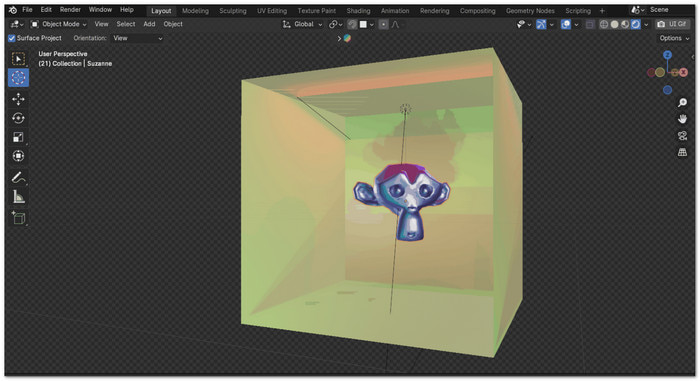Viewport: 700px width, 381px height.
Task: Toggle X-Ray mode
Action: point(590,25)
